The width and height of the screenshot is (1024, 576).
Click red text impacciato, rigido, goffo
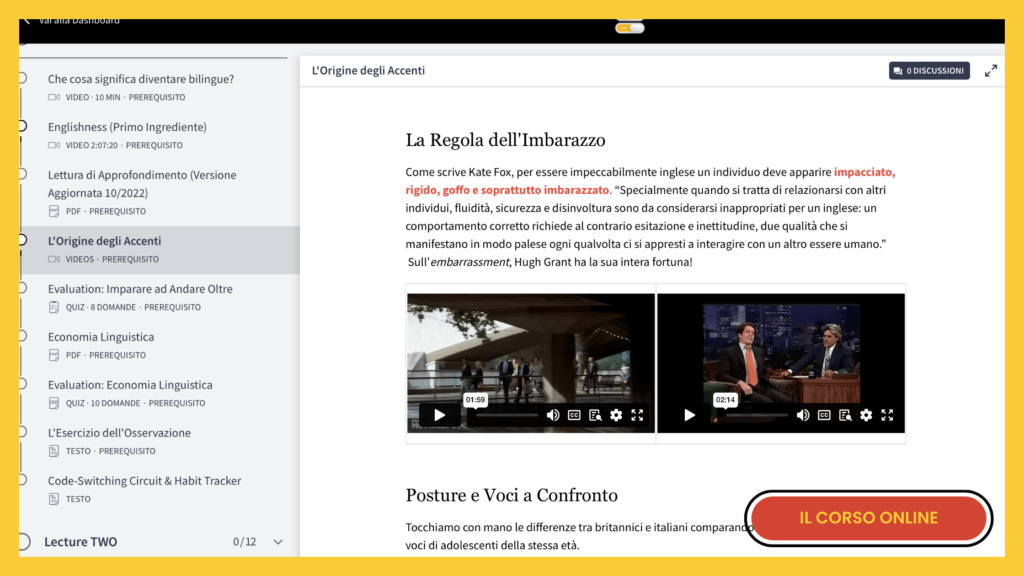(x=650, y=181)
